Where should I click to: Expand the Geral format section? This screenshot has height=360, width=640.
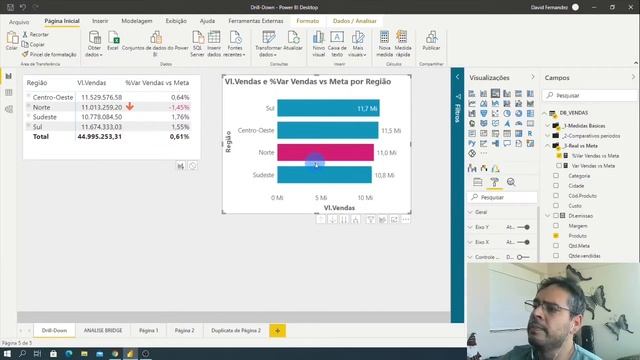(470, 212)
